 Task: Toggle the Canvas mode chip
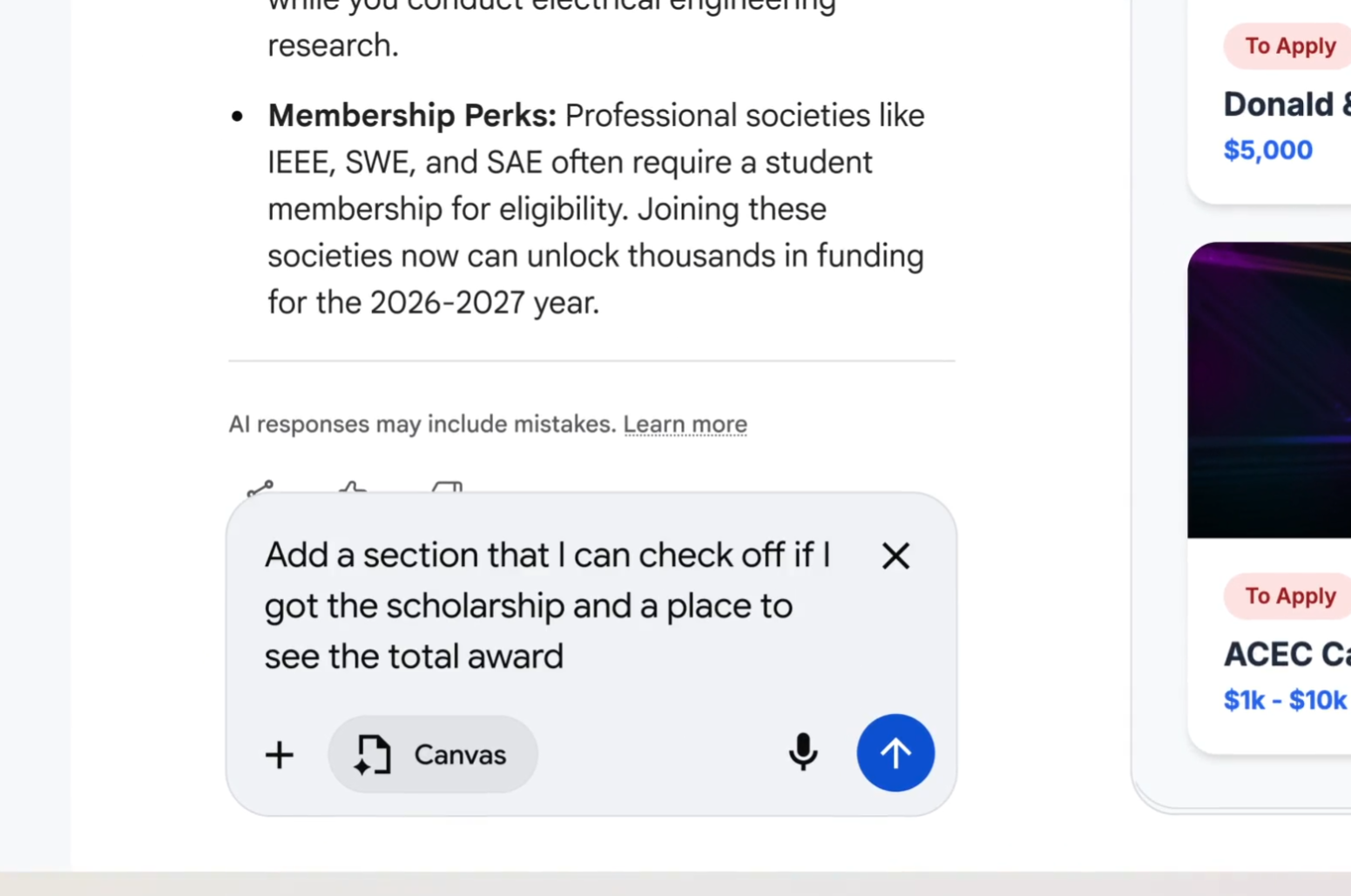[x=433, y=755]
